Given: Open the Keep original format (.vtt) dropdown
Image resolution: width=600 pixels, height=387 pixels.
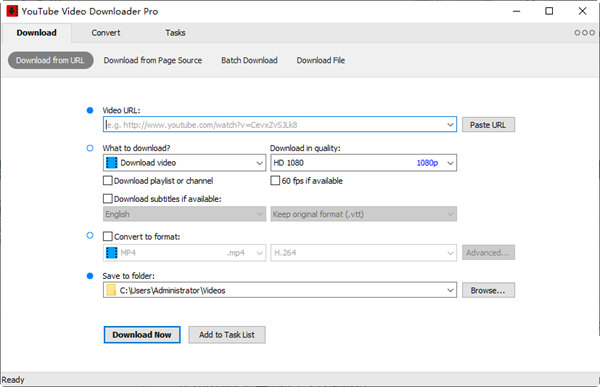Looking at the screenshot, I should coord(364,214).
